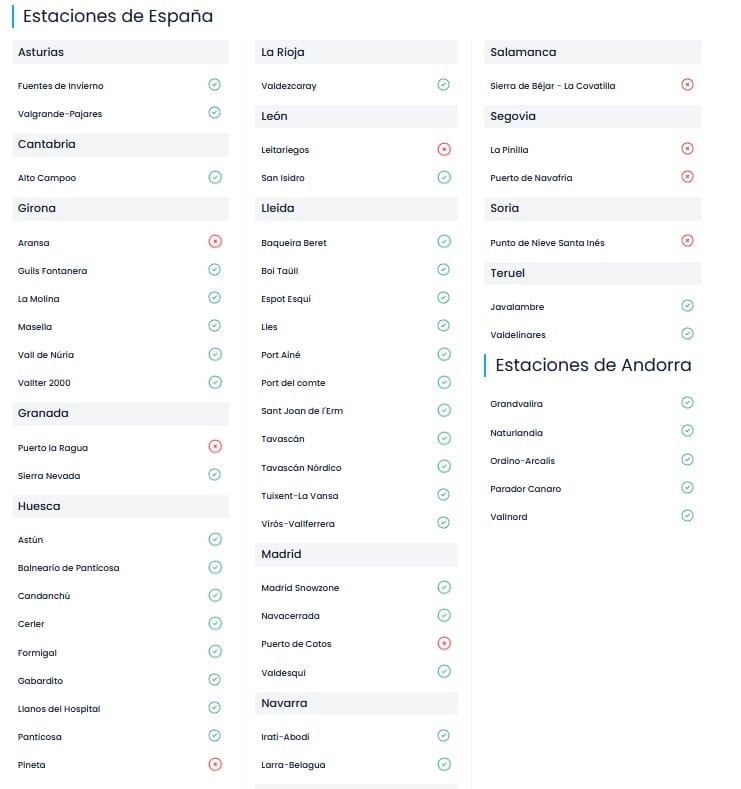The width and height of the screenshot is (741, 789).
Task: Click the green status icon next to Formigal
Action: pyautogui.click(x=215, y=651)
